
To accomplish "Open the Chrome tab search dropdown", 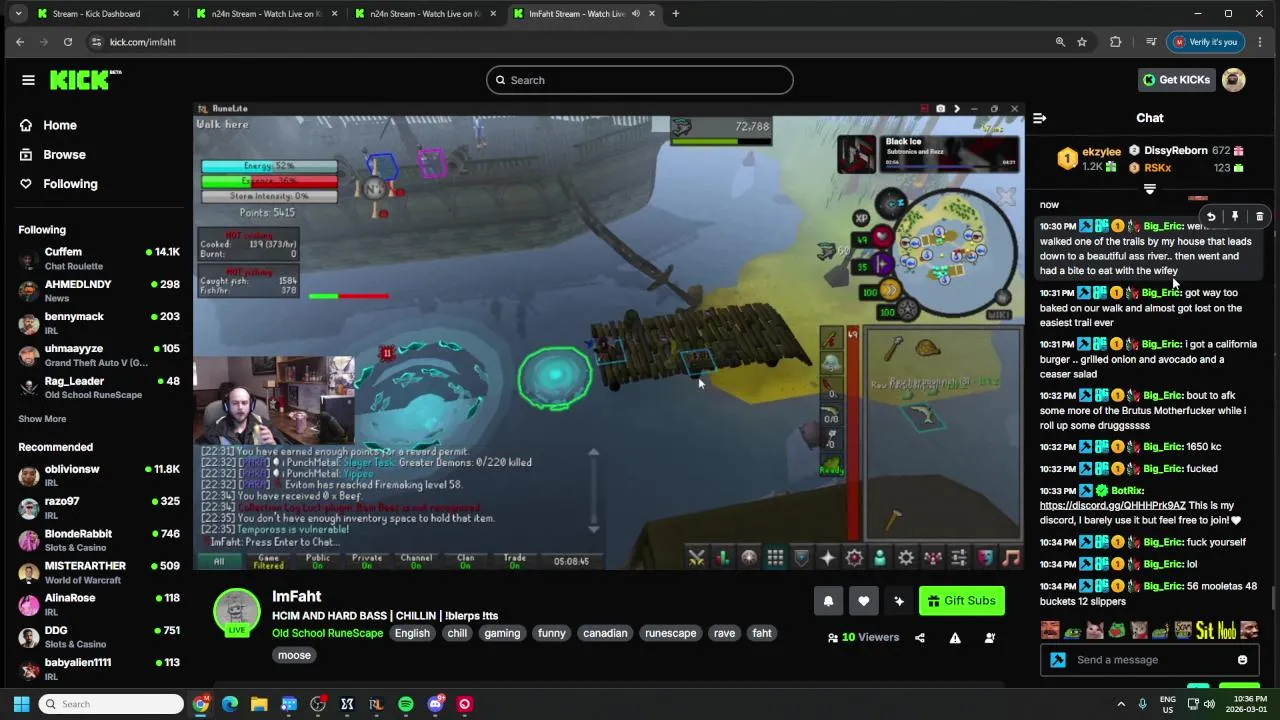I will coord(18,14).
